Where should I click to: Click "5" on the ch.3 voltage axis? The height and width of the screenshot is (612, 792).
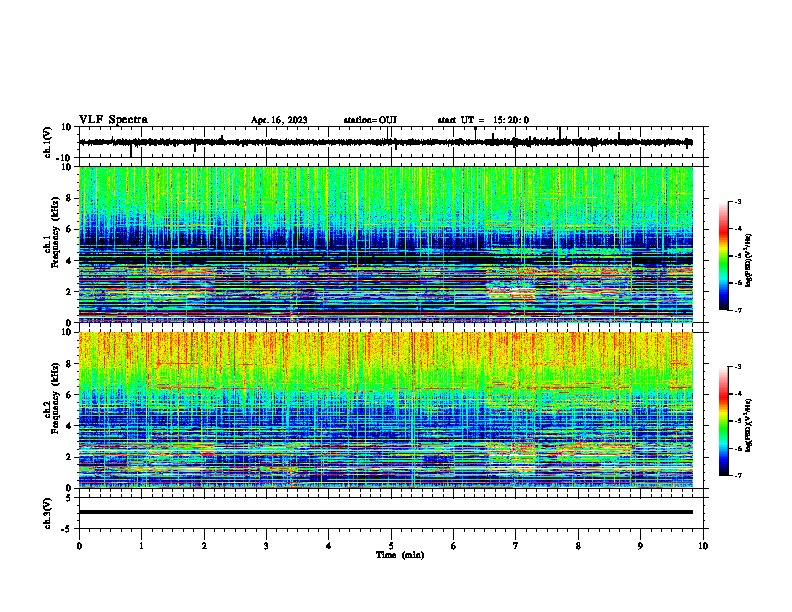point(70,497)
